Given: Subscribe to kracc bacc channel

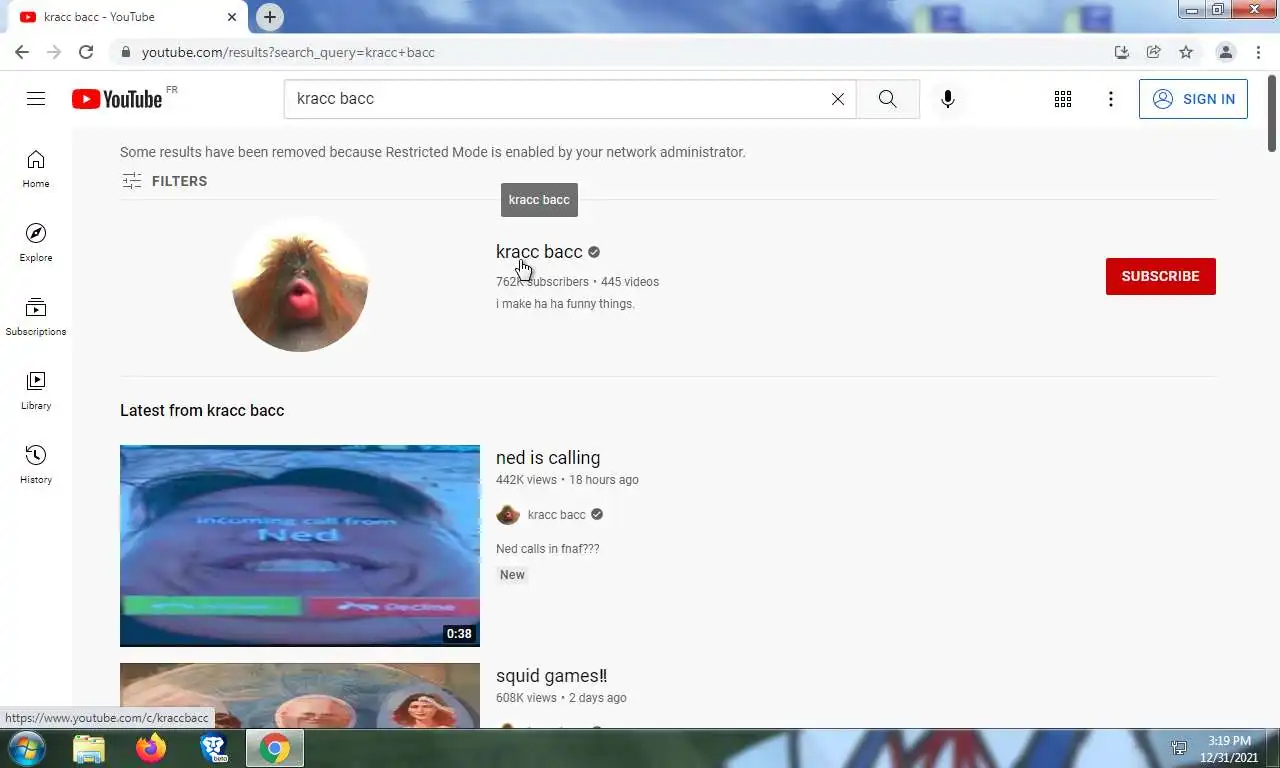Looking at the screenshot, I should tap(1160, 276).
